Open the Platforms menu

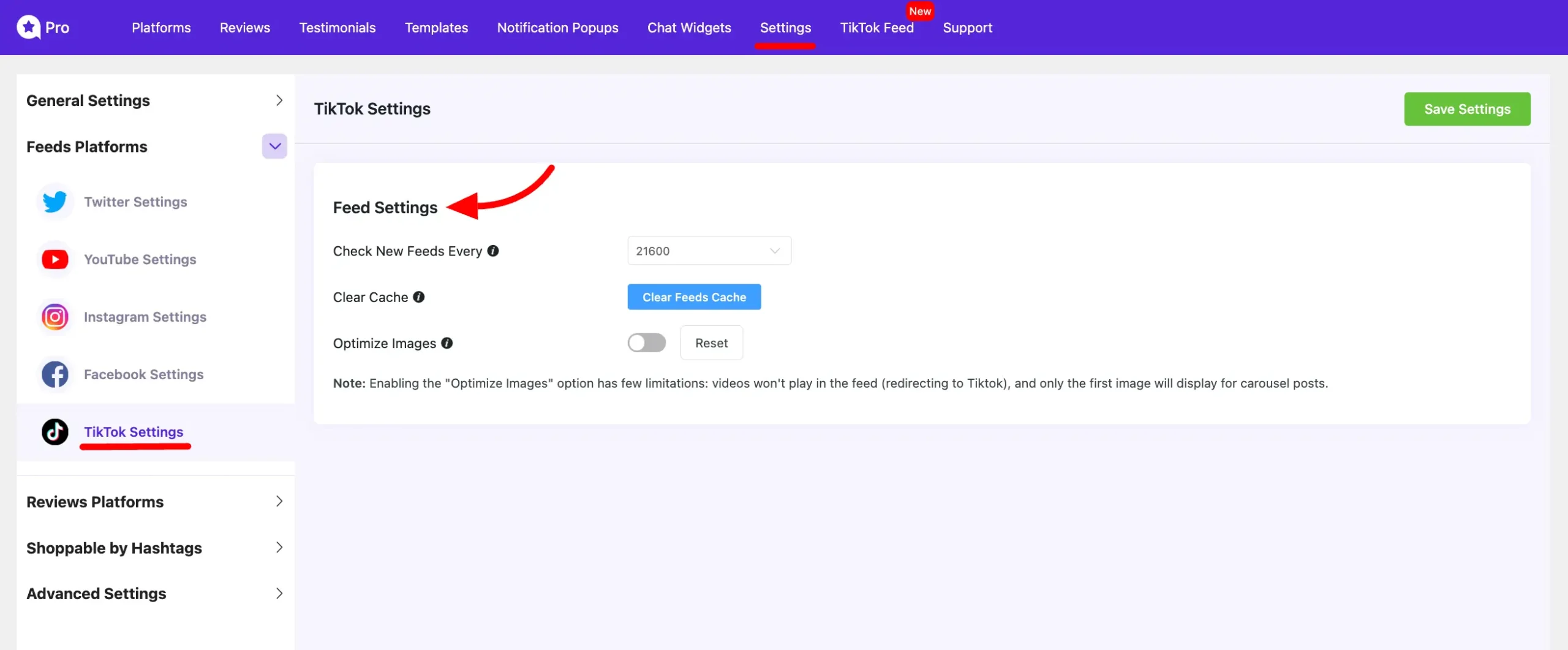(161, 28)
